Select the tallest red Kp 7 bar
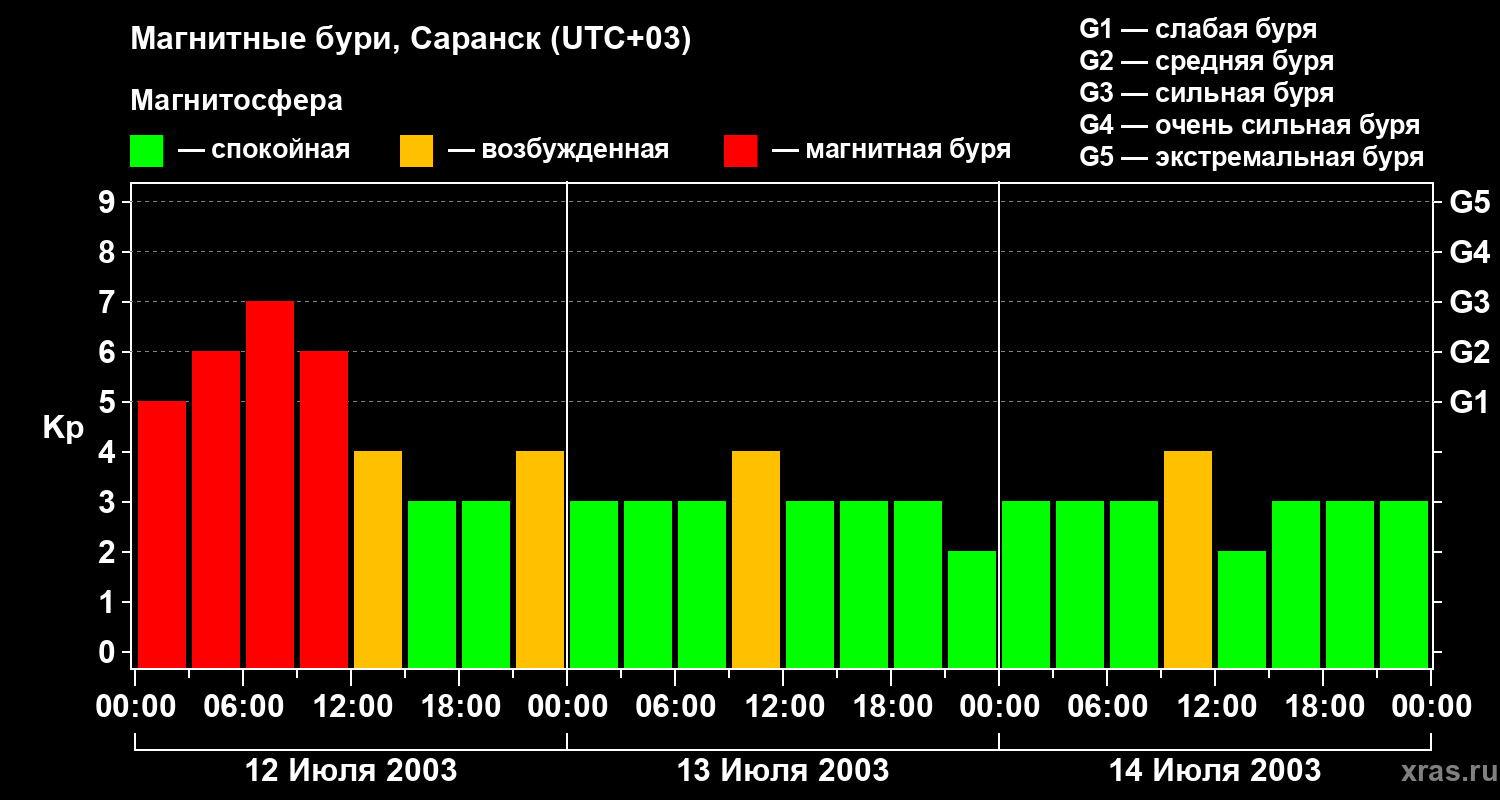 click(270, 484)
